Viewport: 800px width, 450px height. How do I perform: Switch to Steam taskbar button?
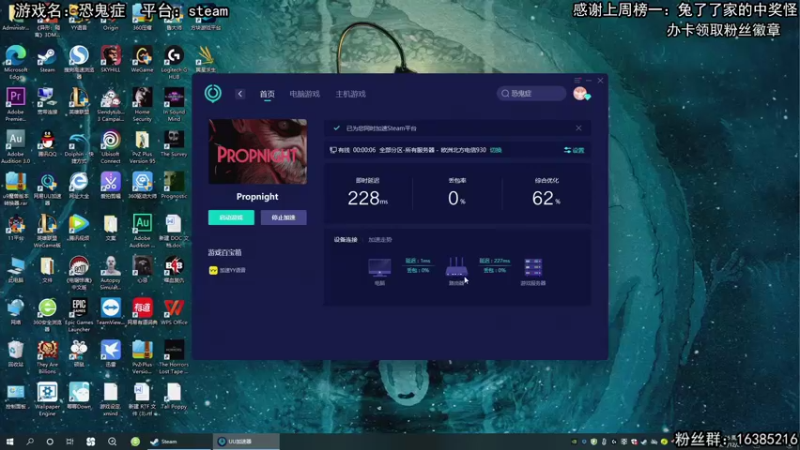click(177, 441)
